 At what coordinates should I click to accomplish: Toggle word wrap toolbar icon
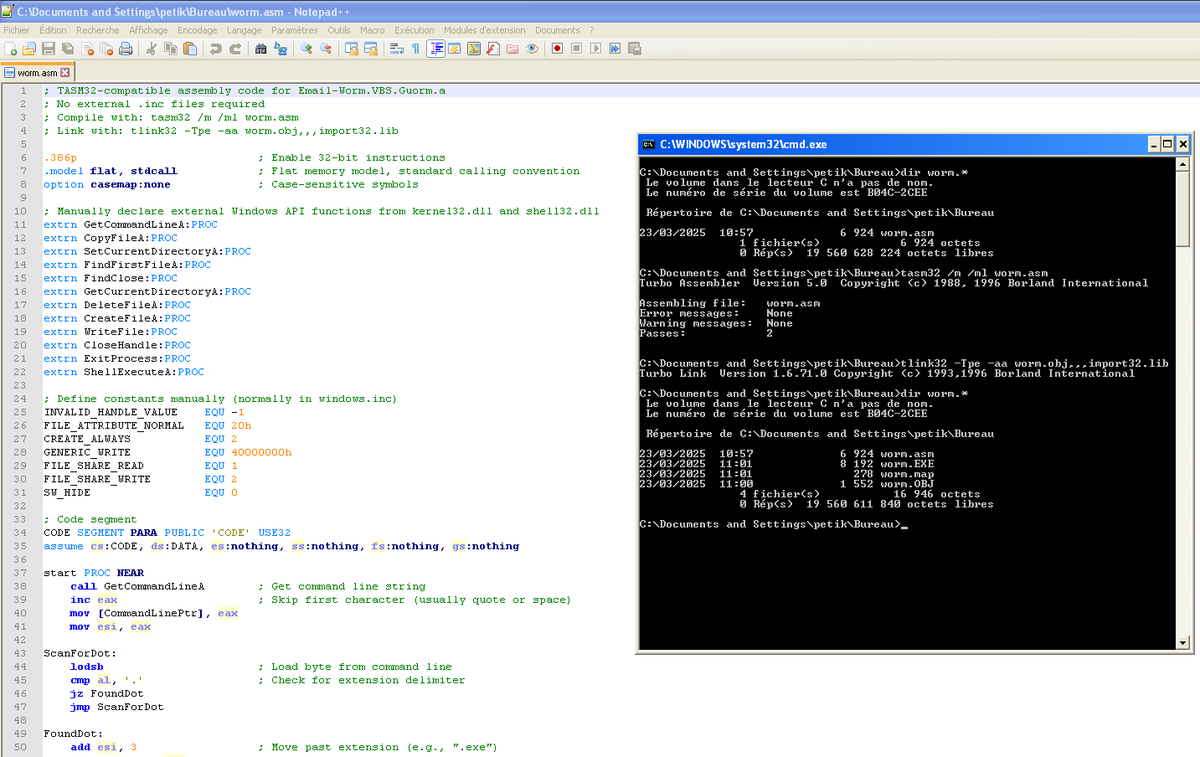(396, 48)
